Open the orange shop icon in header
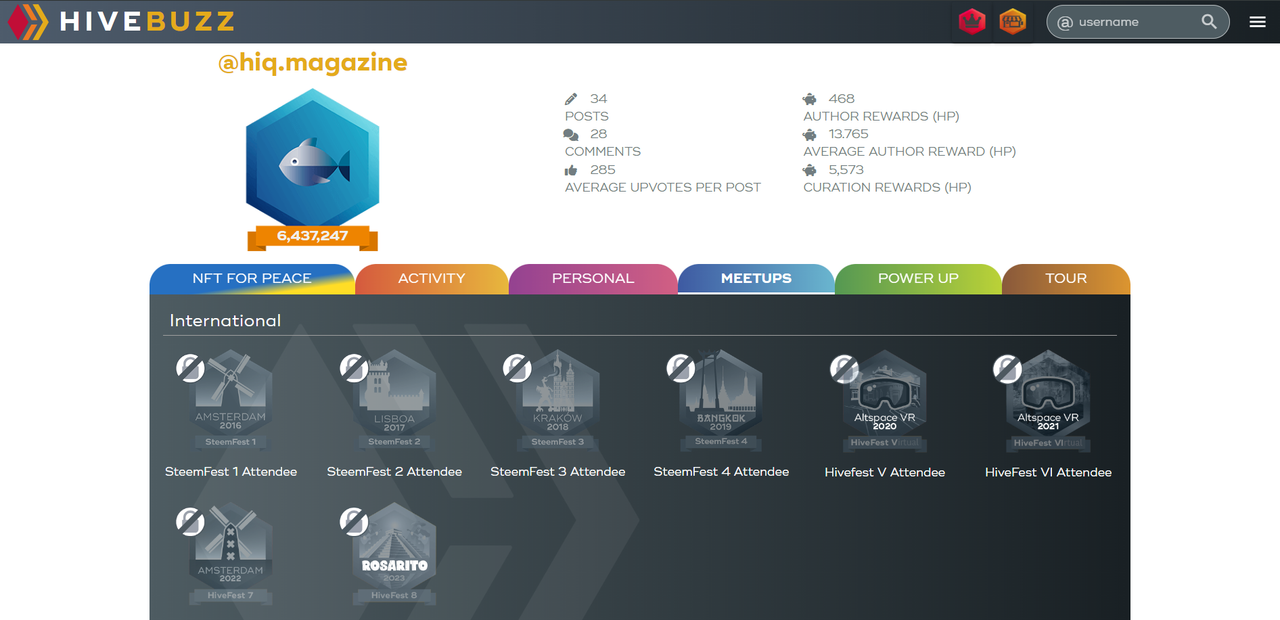The width and height of the screenshot is (1280, 620). point(1013,21)
